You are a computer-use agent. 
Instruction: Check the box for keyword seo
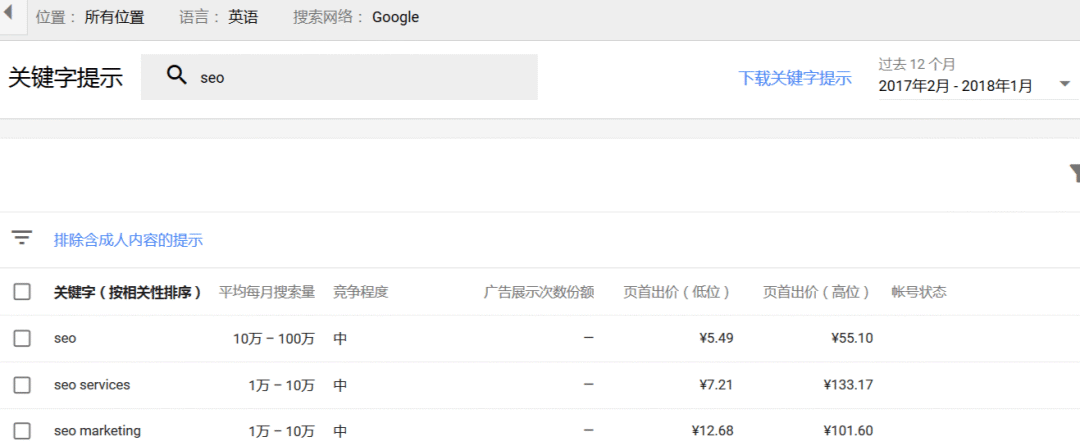point(22,339)
